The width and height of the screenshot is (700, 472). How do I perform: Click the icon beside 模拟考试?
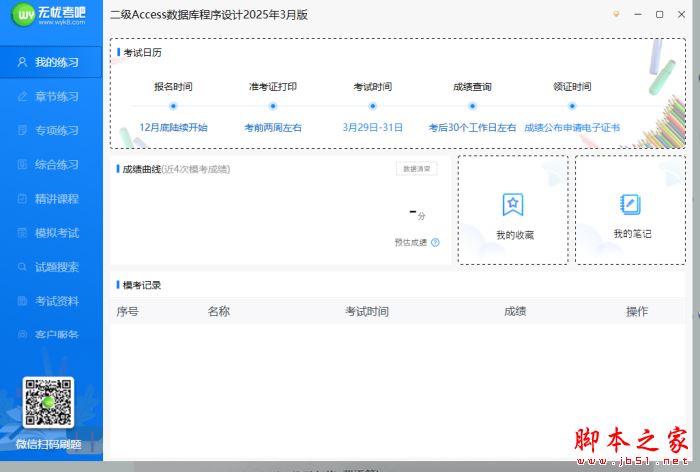click(x=22, y=233)
